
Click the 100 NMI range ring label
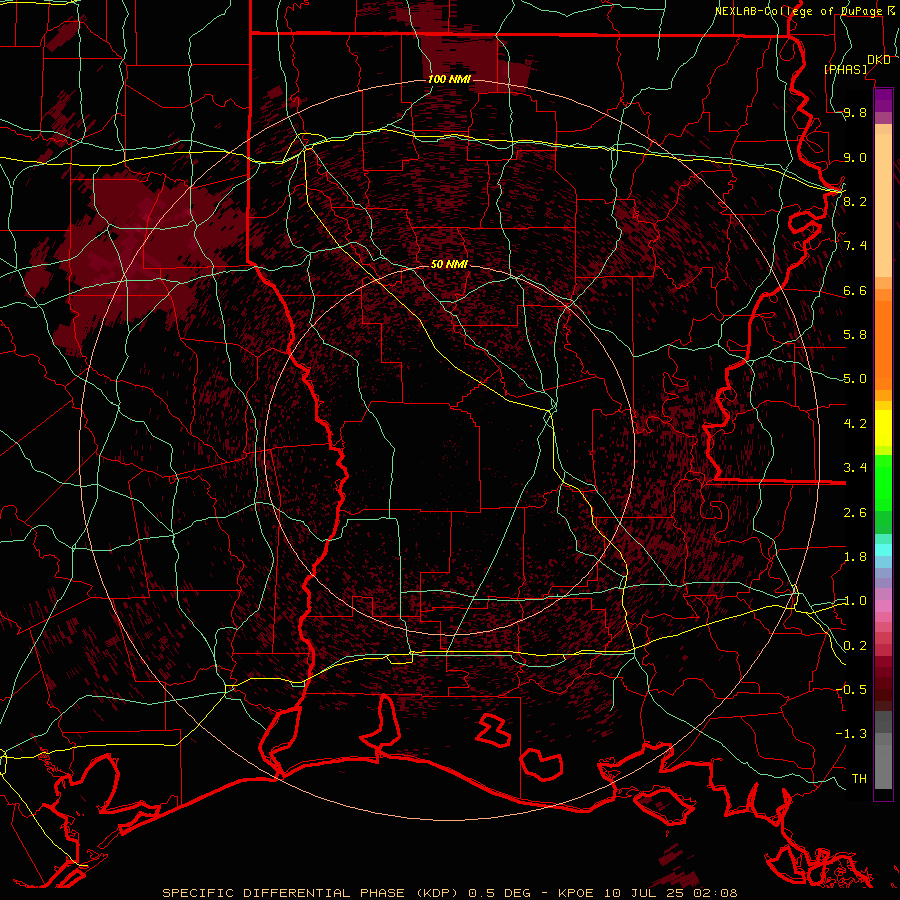pyautogui.click(x=449, y=79)
